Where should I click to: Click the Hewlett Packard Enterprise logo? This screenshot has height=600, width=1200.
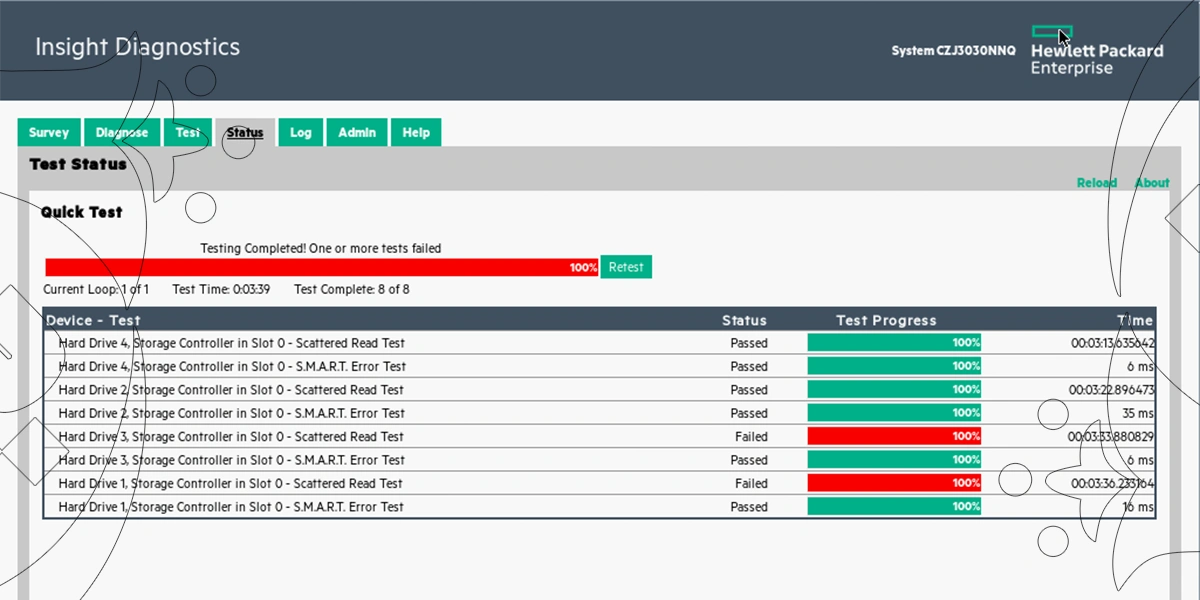[1096, 52]
